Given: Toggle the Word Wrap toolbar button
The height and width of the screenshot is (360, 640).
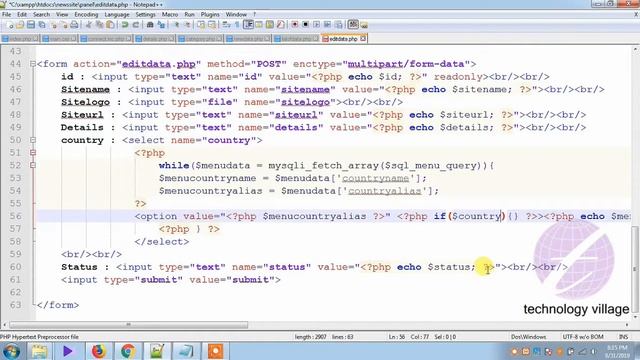Looking at the screenshot, I should click(227, 25).
